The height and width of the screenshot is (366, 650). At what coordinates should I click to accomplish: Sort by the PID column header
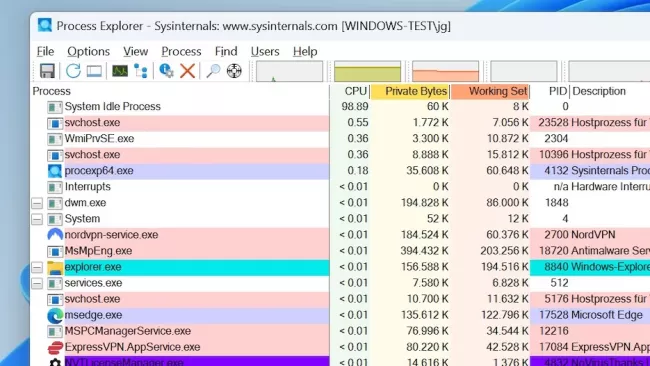(x=551, y=91)
